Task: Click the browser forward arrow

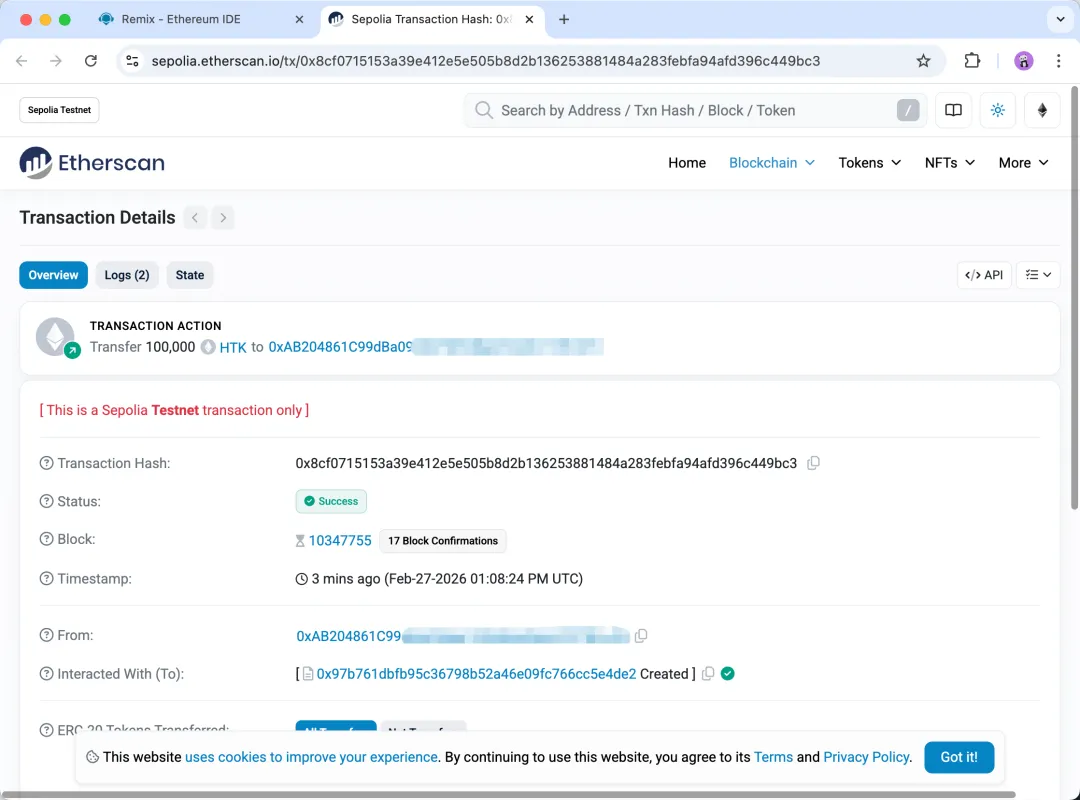Action: (x=56, y=61)
